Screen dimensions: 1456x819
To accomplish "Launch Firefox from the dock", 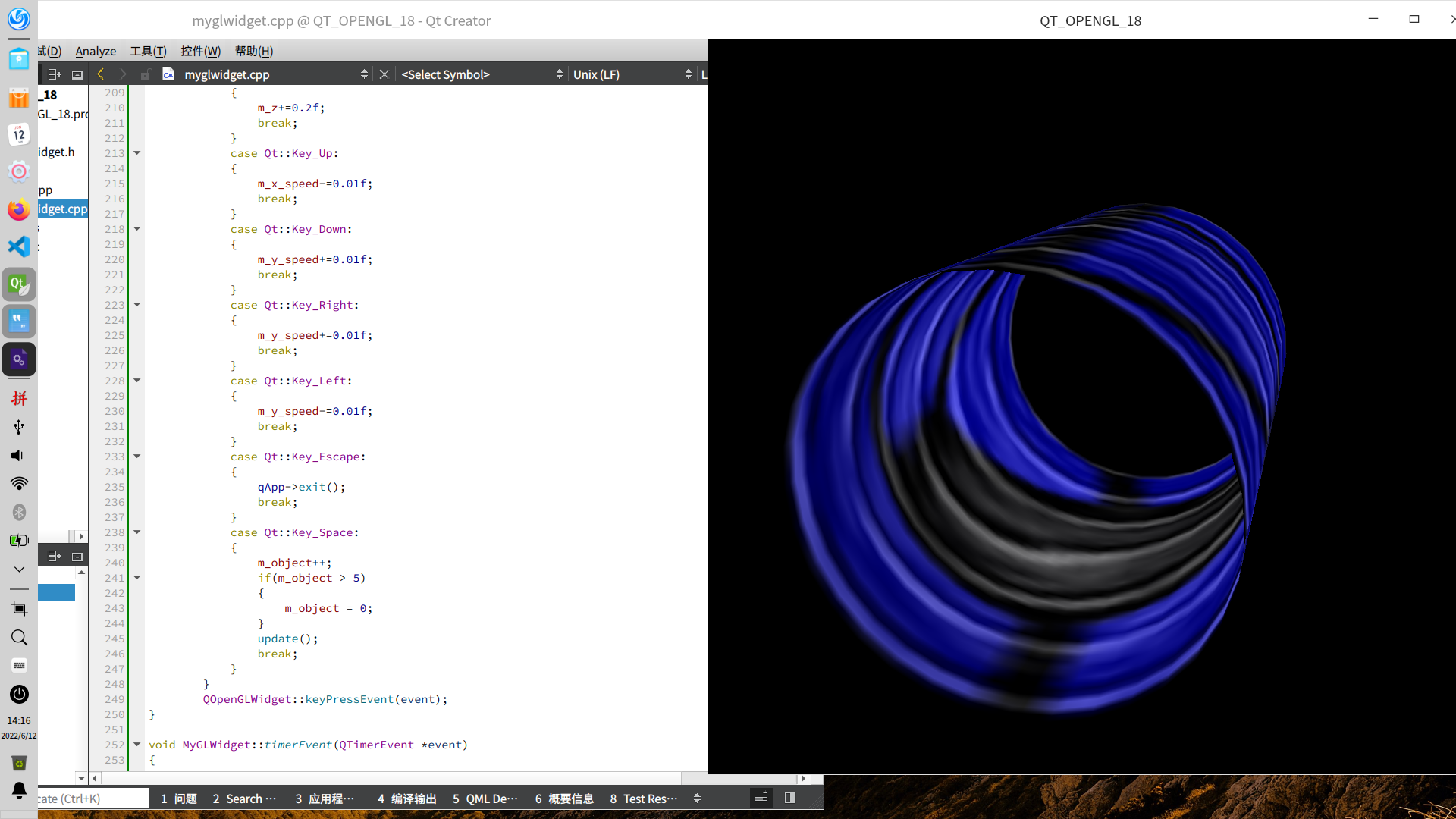I will 19,210.
